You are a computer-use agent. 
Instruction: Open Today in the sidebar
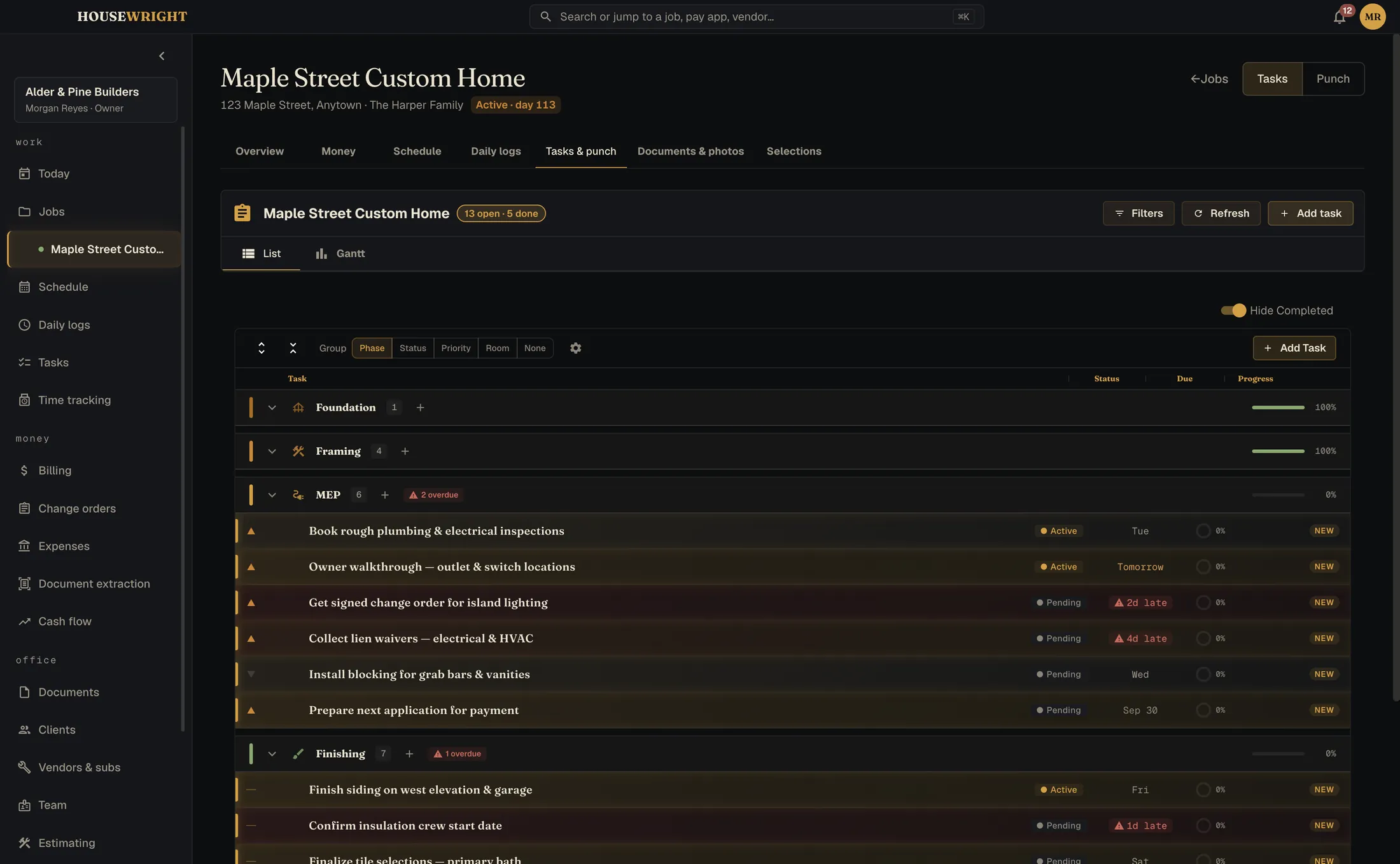(x=94, y=174)
